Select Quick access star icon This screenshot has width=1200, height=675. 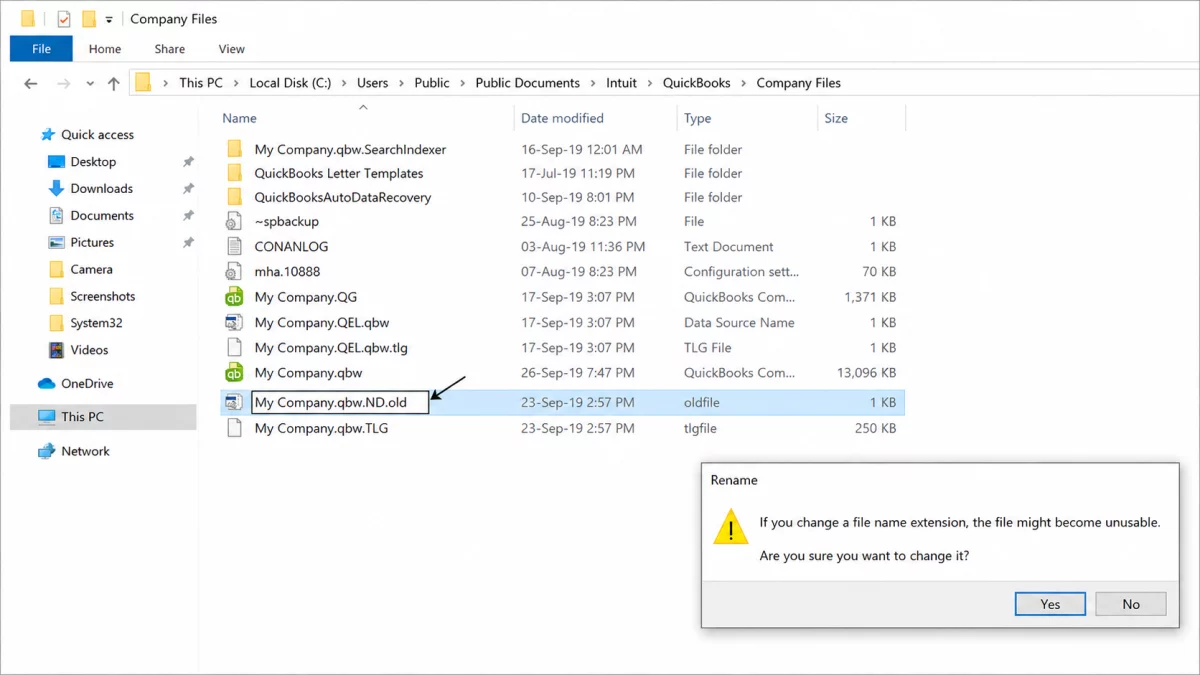46,135
